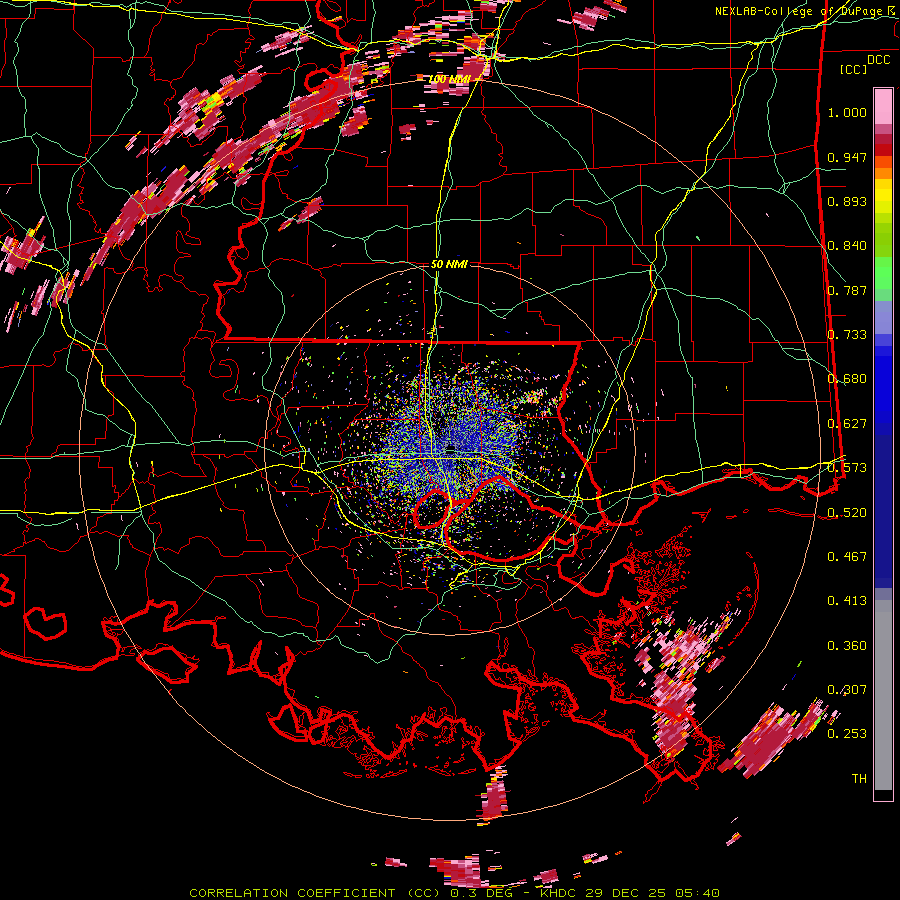Select the 0.787 value on the color scale
Screen dimensions: 900x900
click(847, 290)
